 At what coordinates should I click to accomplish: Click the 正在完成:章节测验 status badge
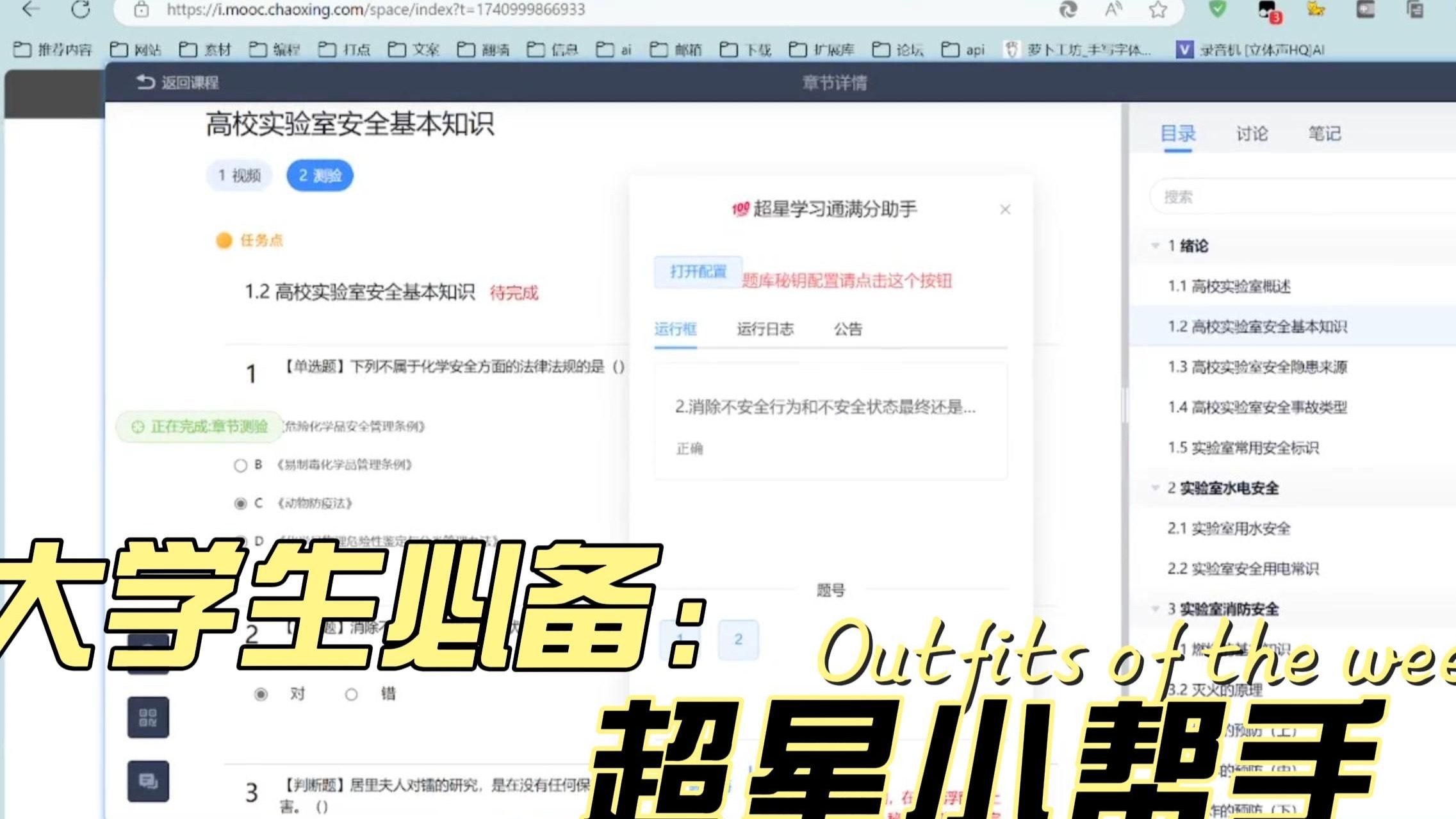(x=199, y=427)
